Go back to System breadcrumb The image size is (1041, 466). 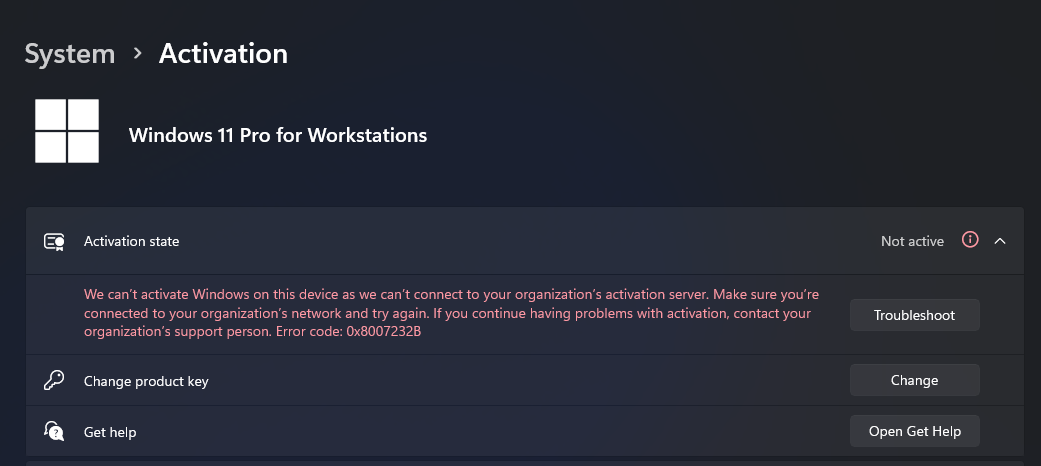[70, 54]
